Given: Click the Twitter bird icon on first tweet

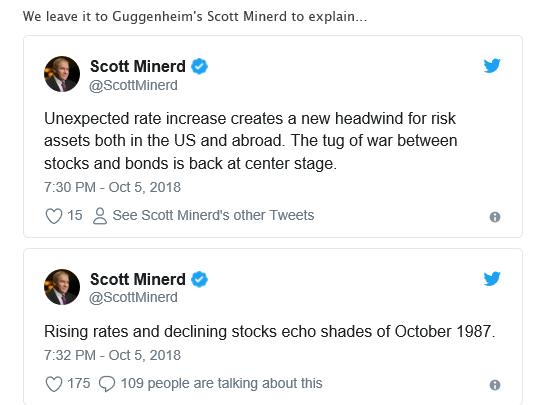Looking at the screenshot, I should click(492, 66).
